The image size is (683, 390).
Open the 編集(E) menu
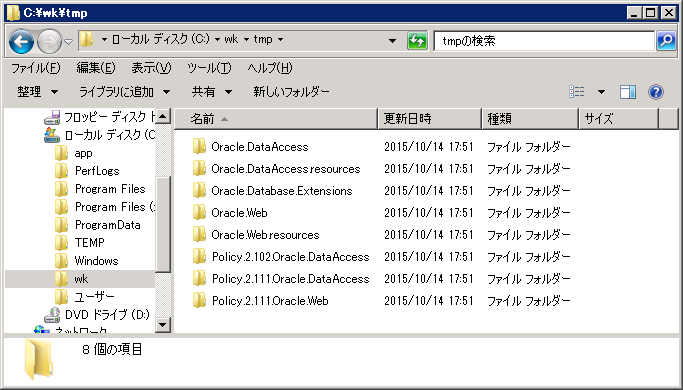pos(95,68)
